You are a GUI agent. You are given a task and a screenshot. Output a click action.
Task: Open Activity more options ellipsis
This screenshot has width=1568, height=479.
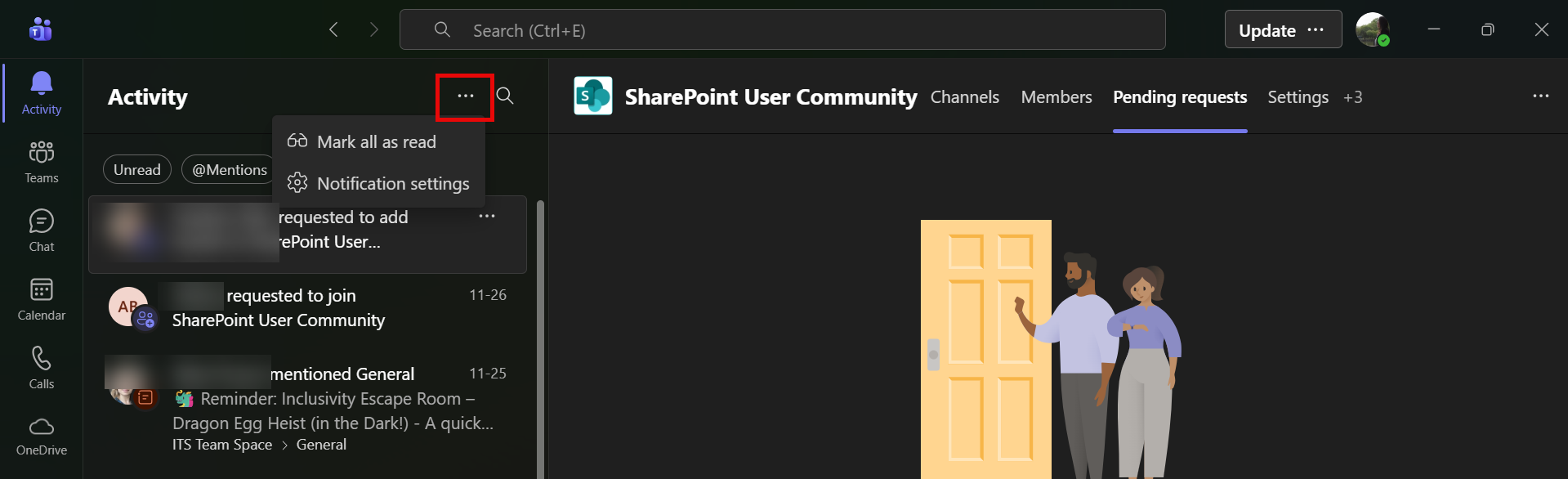coord(465,96)
